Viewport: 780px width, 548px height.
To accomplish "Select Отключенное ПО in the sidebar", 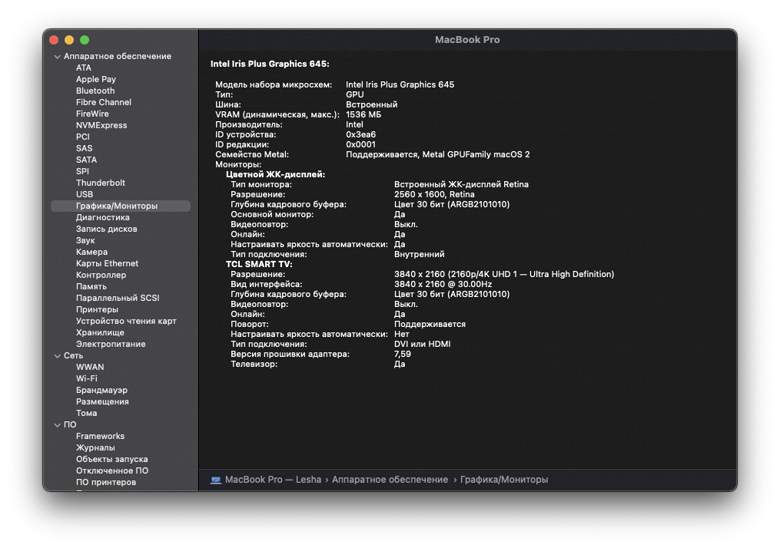I will coord(112,470).
